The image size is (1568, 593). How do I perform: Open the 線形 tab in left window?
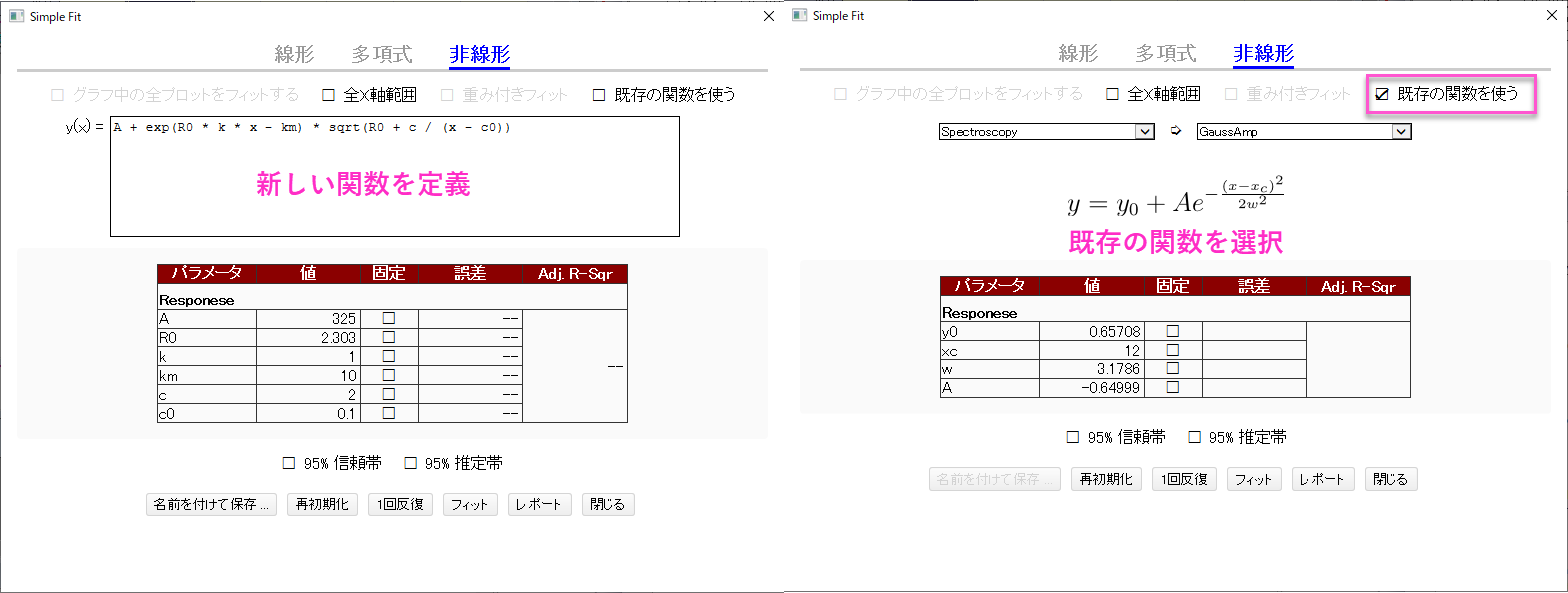(294, 54)
